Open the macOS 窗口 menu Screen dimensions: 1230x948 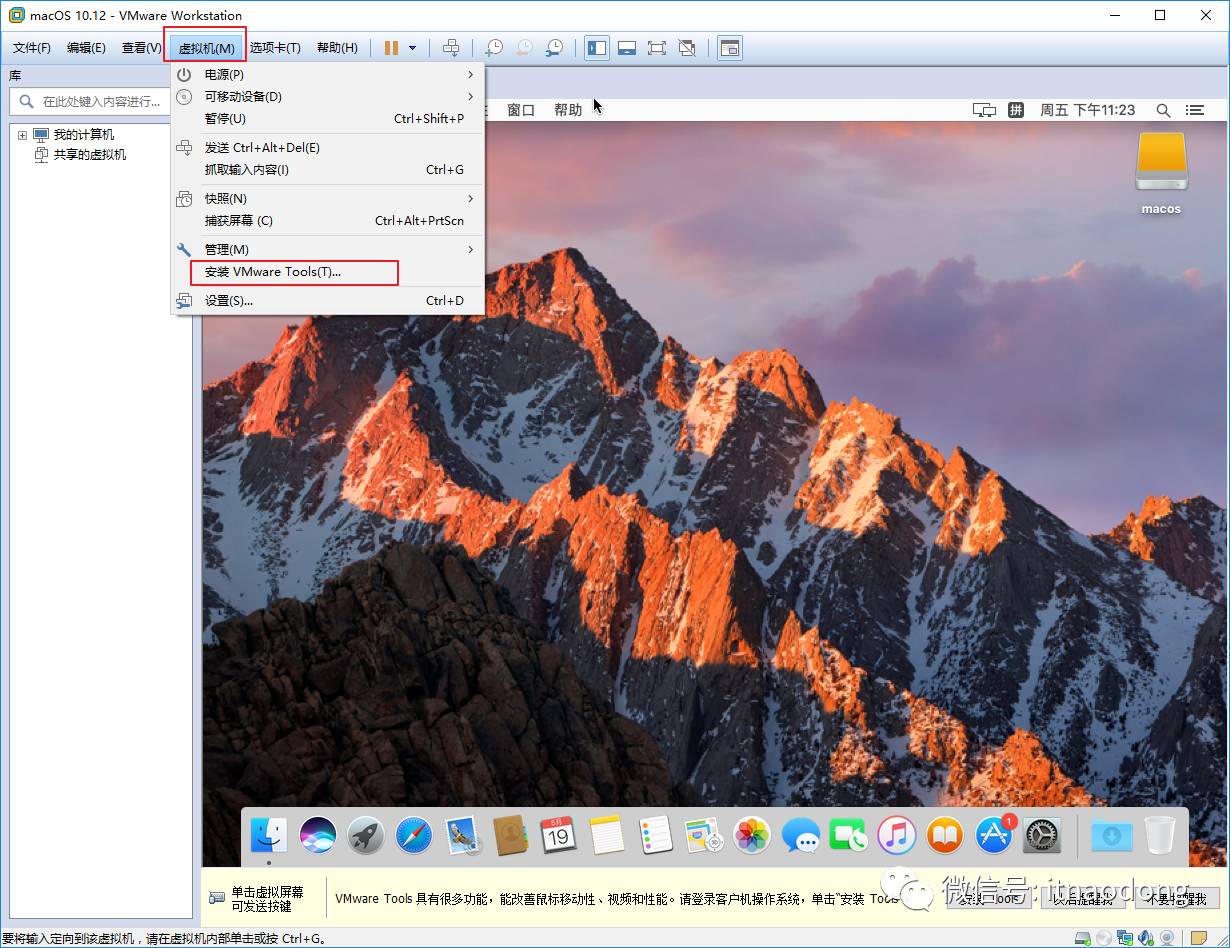tap(521, 110)
